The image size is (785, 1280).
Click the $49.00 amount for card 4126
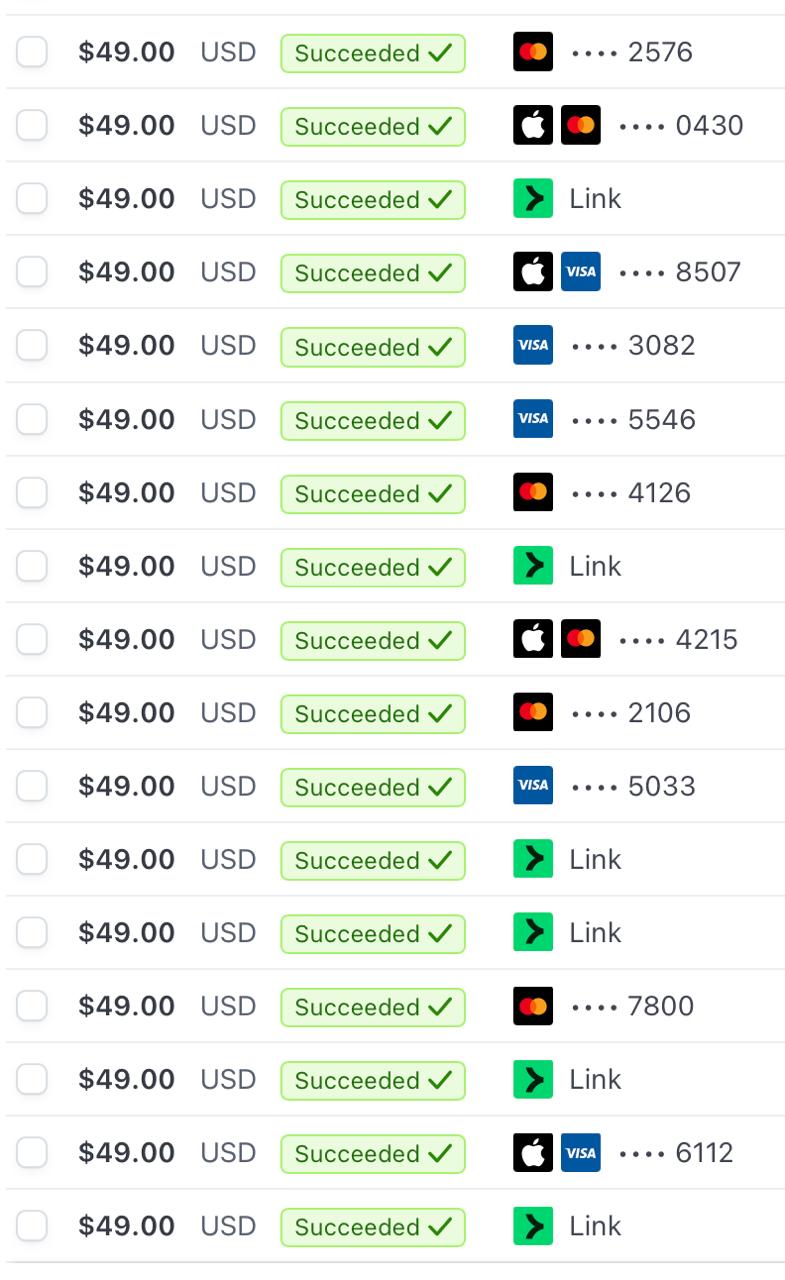(x=126, y=492)
